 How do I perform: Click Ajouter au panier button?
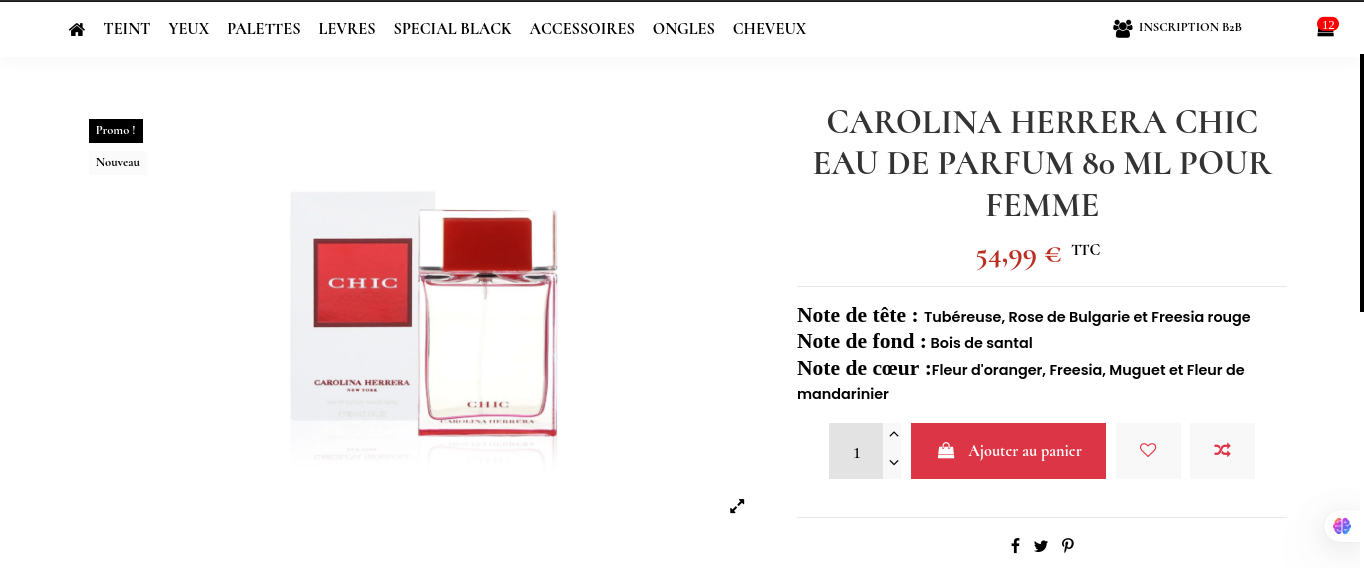(1008, 451)
